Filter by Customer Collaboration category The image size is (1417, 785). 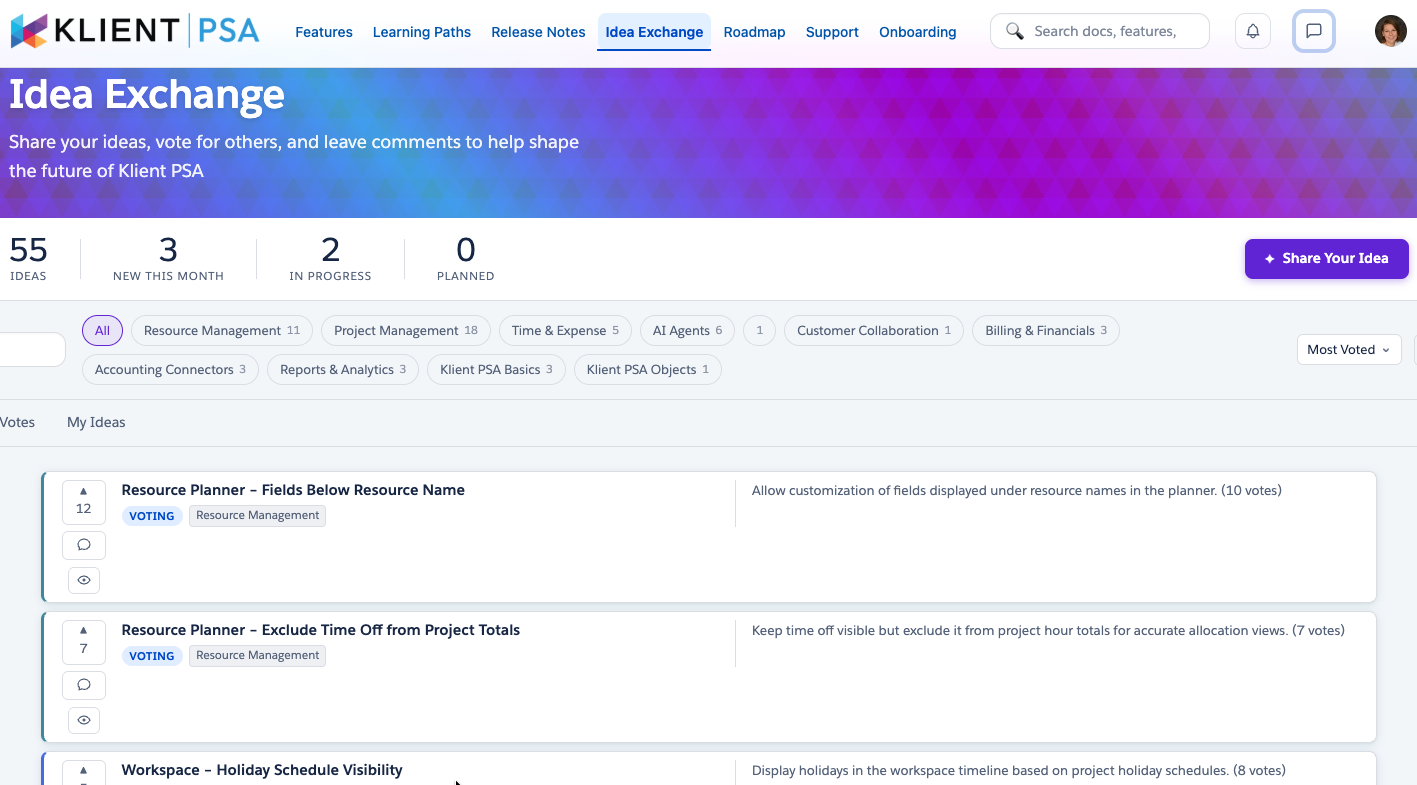pyautogui.click(x=874, y=330)
